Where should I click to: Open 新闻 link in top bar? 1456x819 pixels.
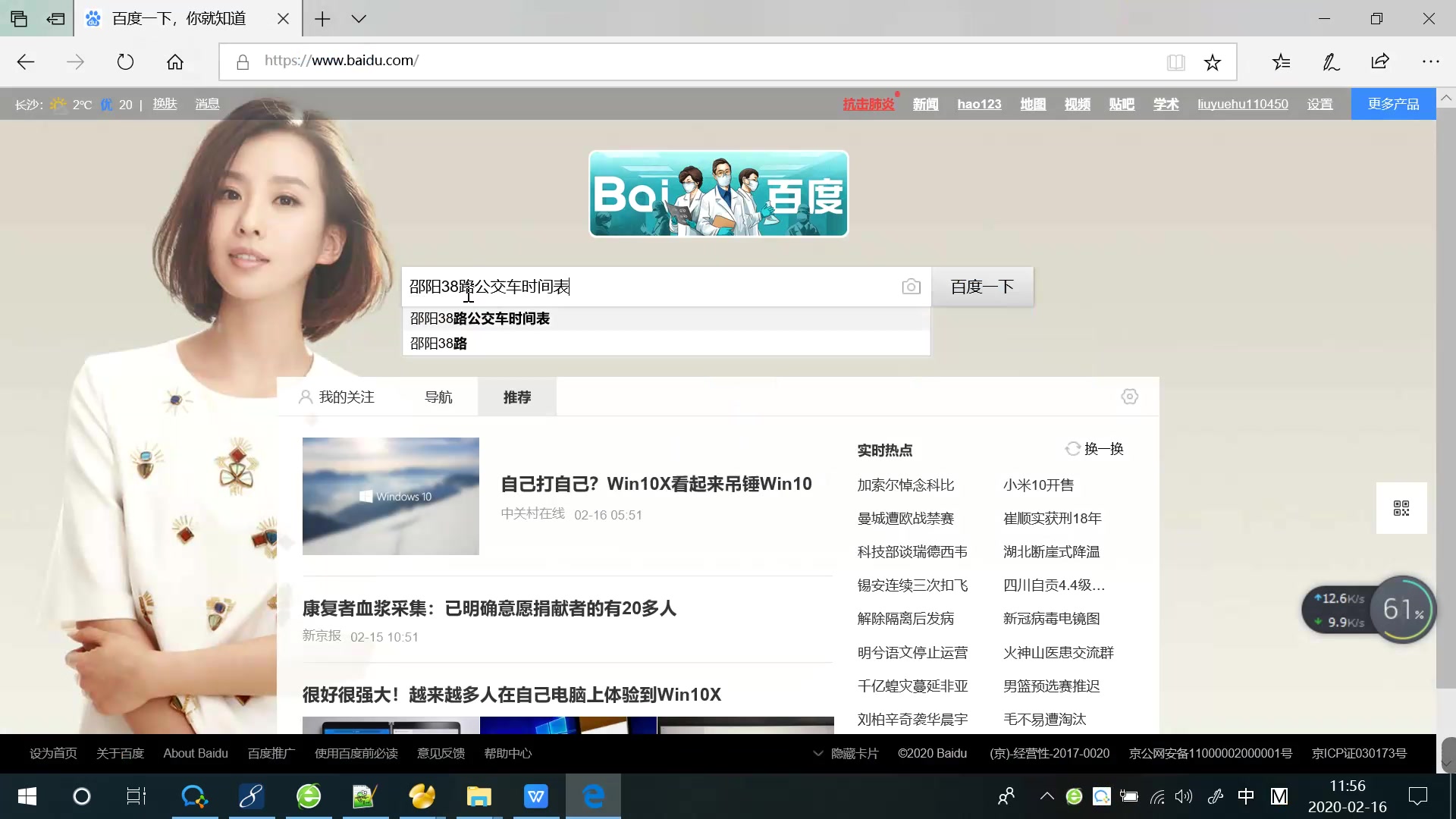pyautogui.click(x=925, y=104)
